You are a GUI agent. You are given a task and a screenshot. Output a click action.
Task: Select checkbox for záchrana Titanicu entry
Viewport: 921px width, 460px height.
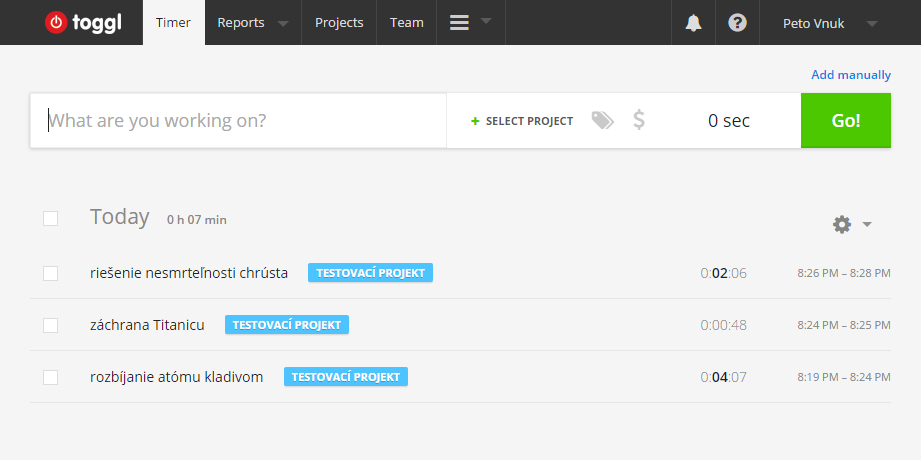tap(50, 325)
